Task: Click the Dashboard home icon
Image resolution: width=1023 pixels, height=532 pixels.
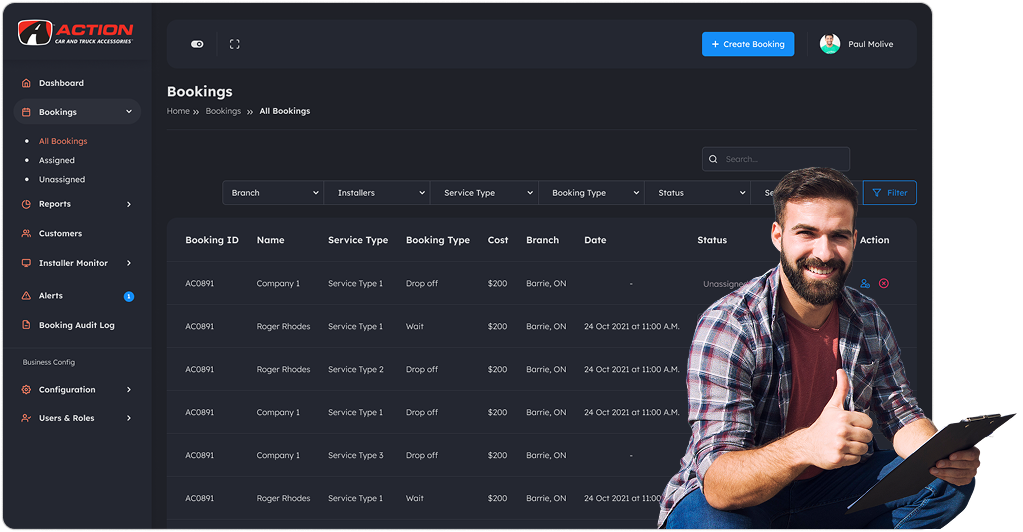Action: click(26, 83)
